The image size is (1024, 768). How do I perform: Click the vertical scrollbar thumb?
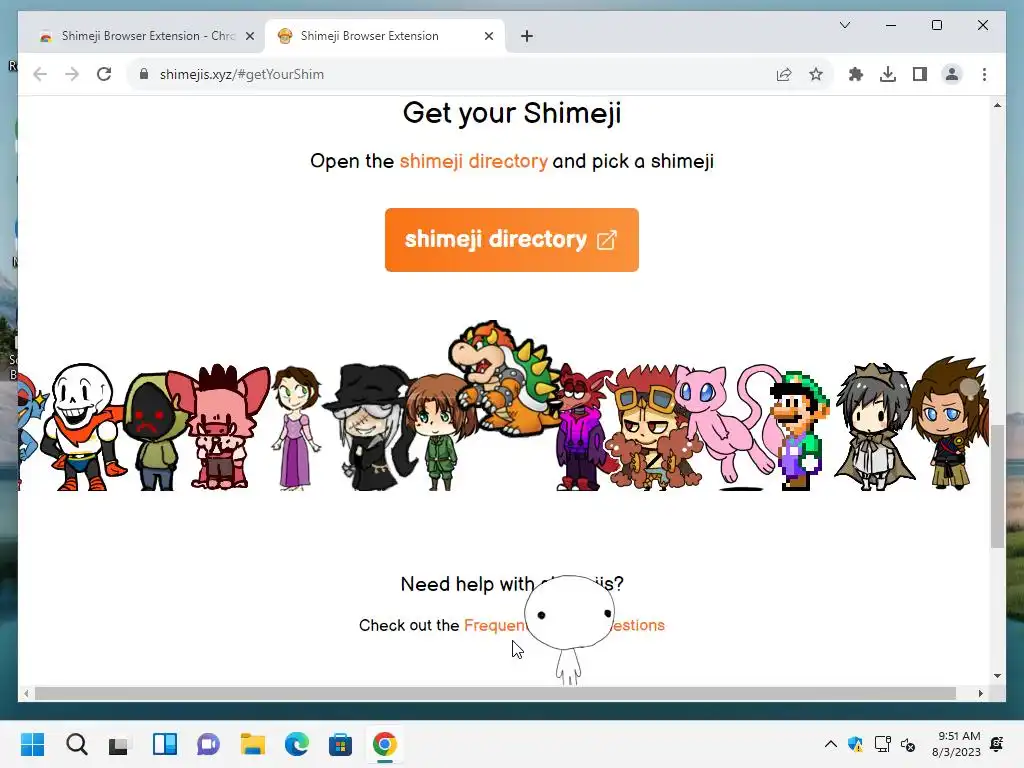(x=997, y=487)
